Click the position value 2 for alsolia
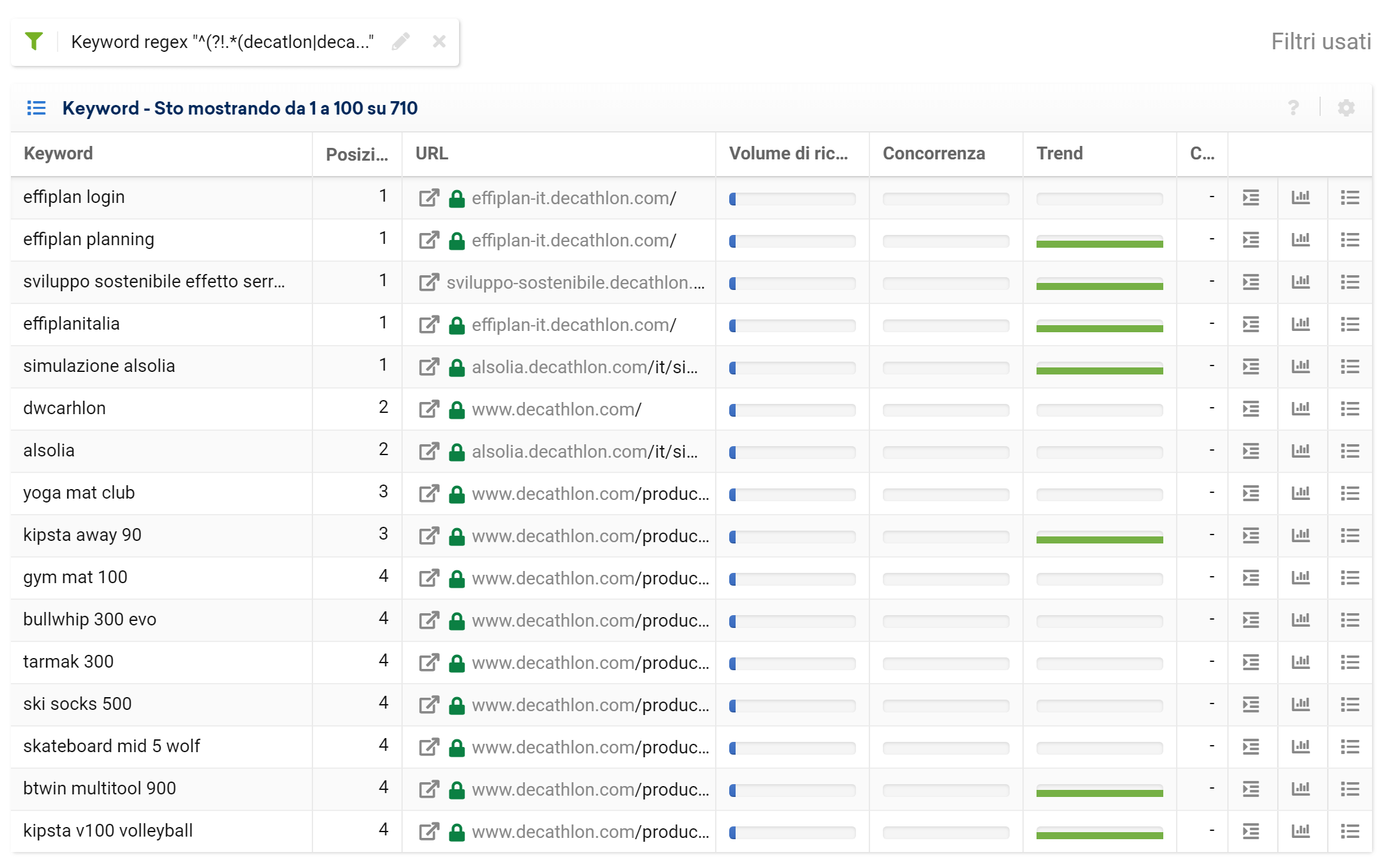This screenshot has width=1388, height=868. (x=383, y=449)
